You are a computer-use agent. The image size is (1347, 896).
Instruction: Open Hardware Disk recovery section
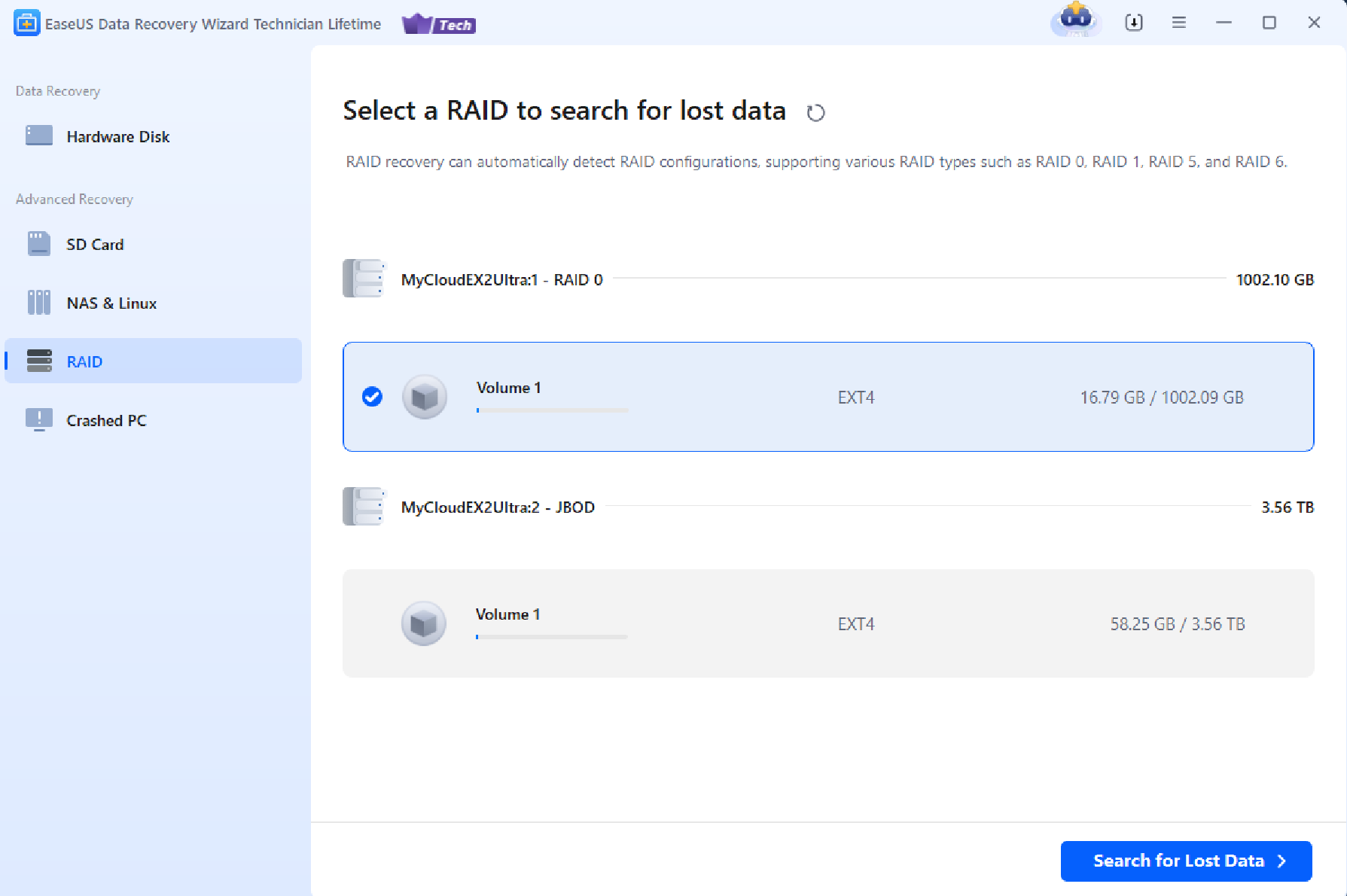tap(117, 136)
